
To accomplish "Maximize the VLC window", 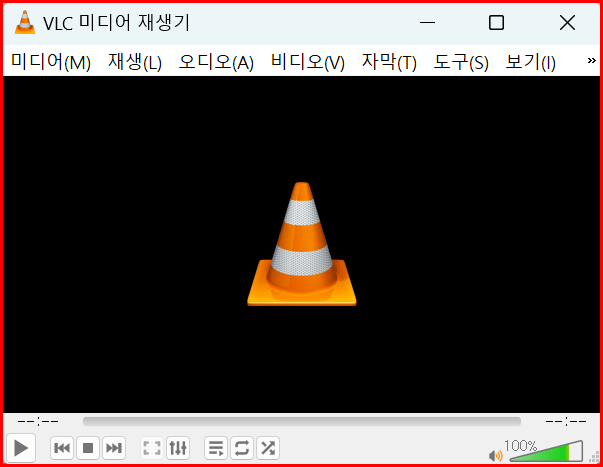I will (496, 23).
